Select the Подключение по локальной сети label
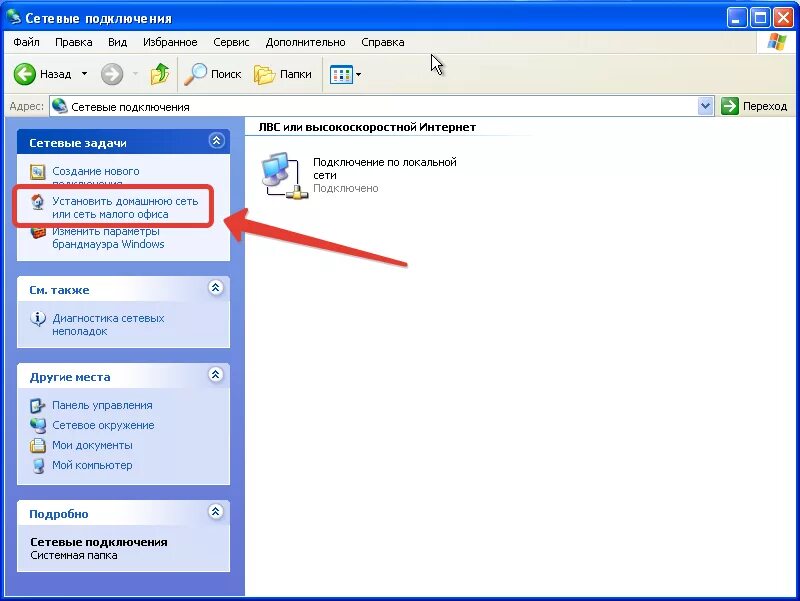 [385, 168]
